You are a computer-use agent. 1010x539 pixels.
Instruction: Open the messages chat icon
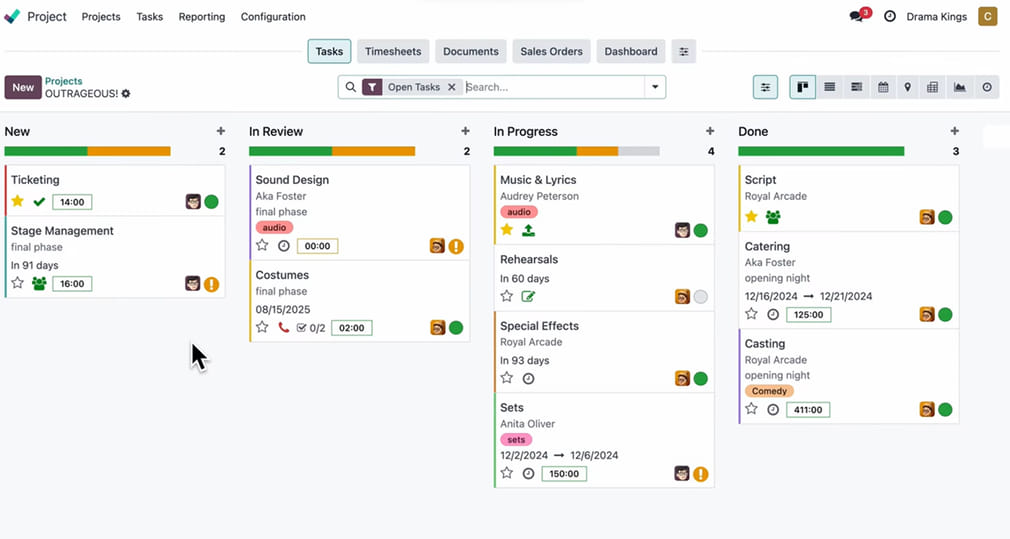click(856, 17)
